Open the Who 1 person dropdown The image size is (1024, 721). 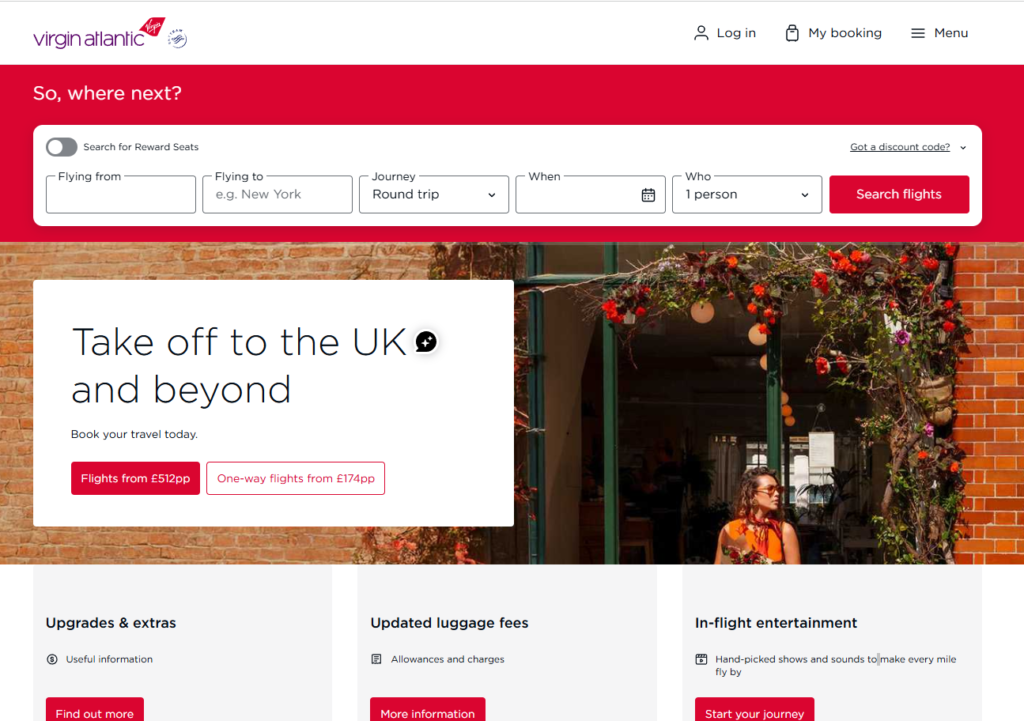(746, 194)
